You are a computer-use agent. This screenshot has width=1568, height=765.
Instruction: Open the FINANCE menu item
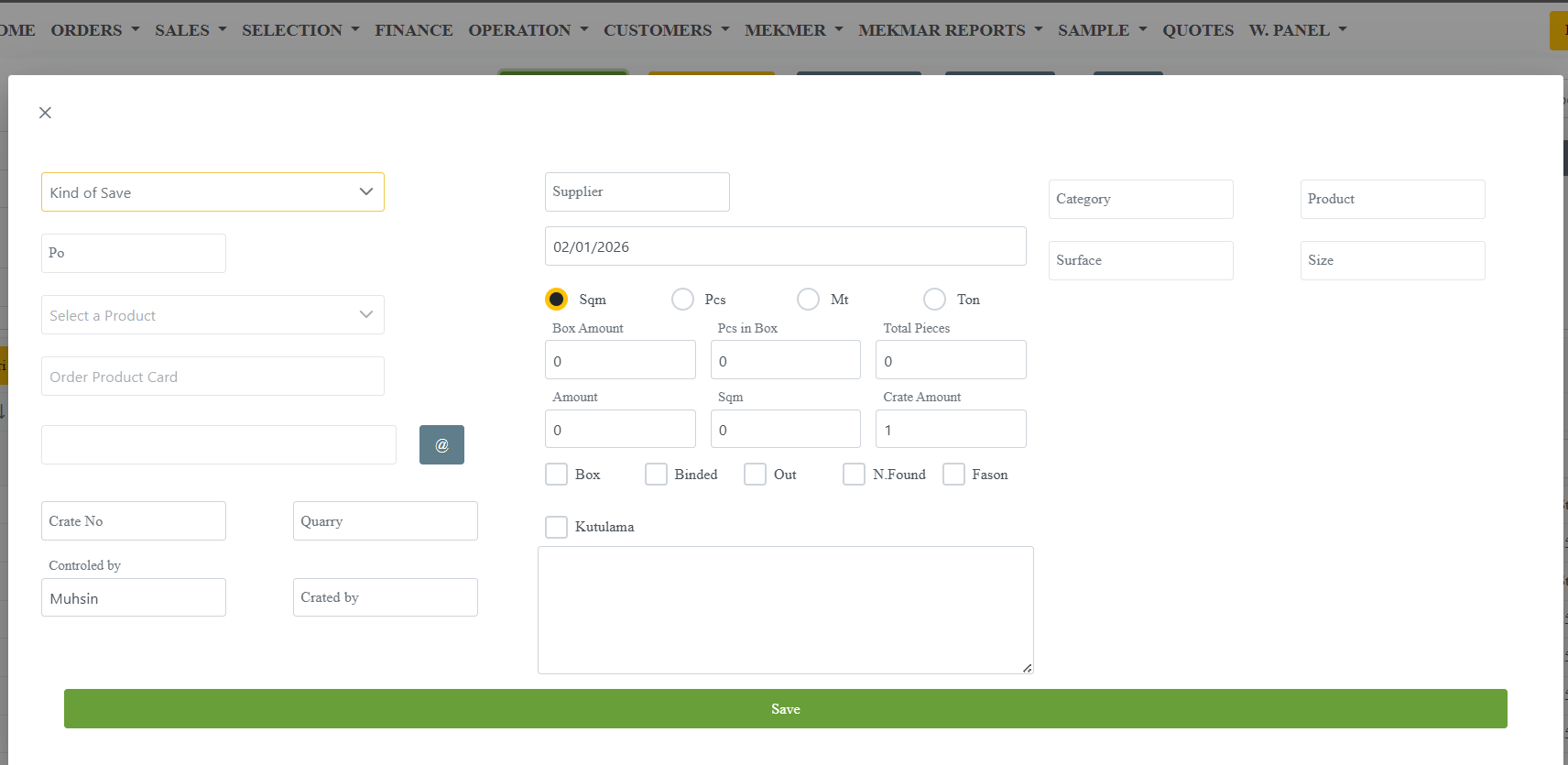[413, 30]
